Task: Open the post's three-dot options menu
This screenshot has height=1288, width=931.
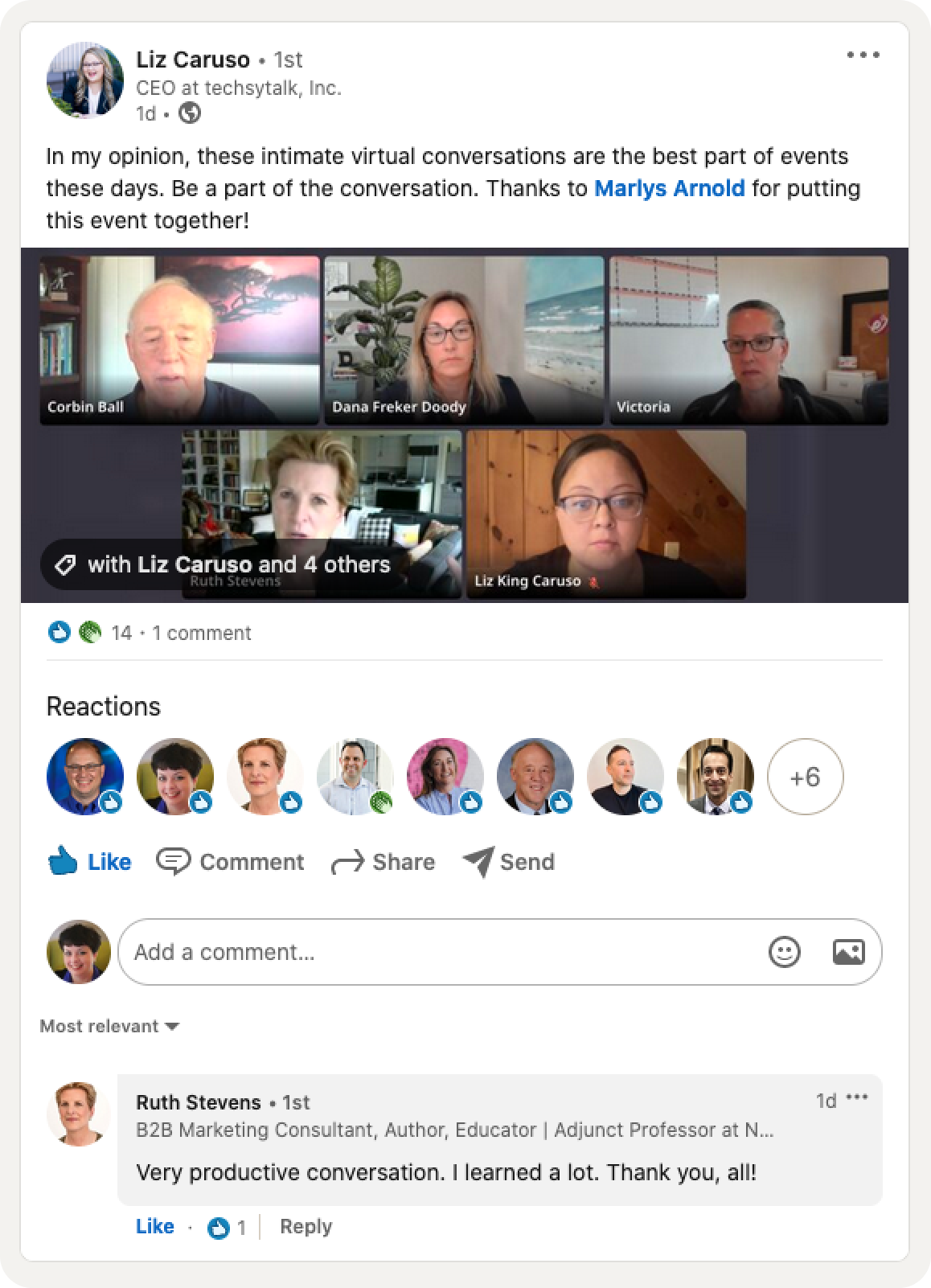Action: [x=863, y=55]
